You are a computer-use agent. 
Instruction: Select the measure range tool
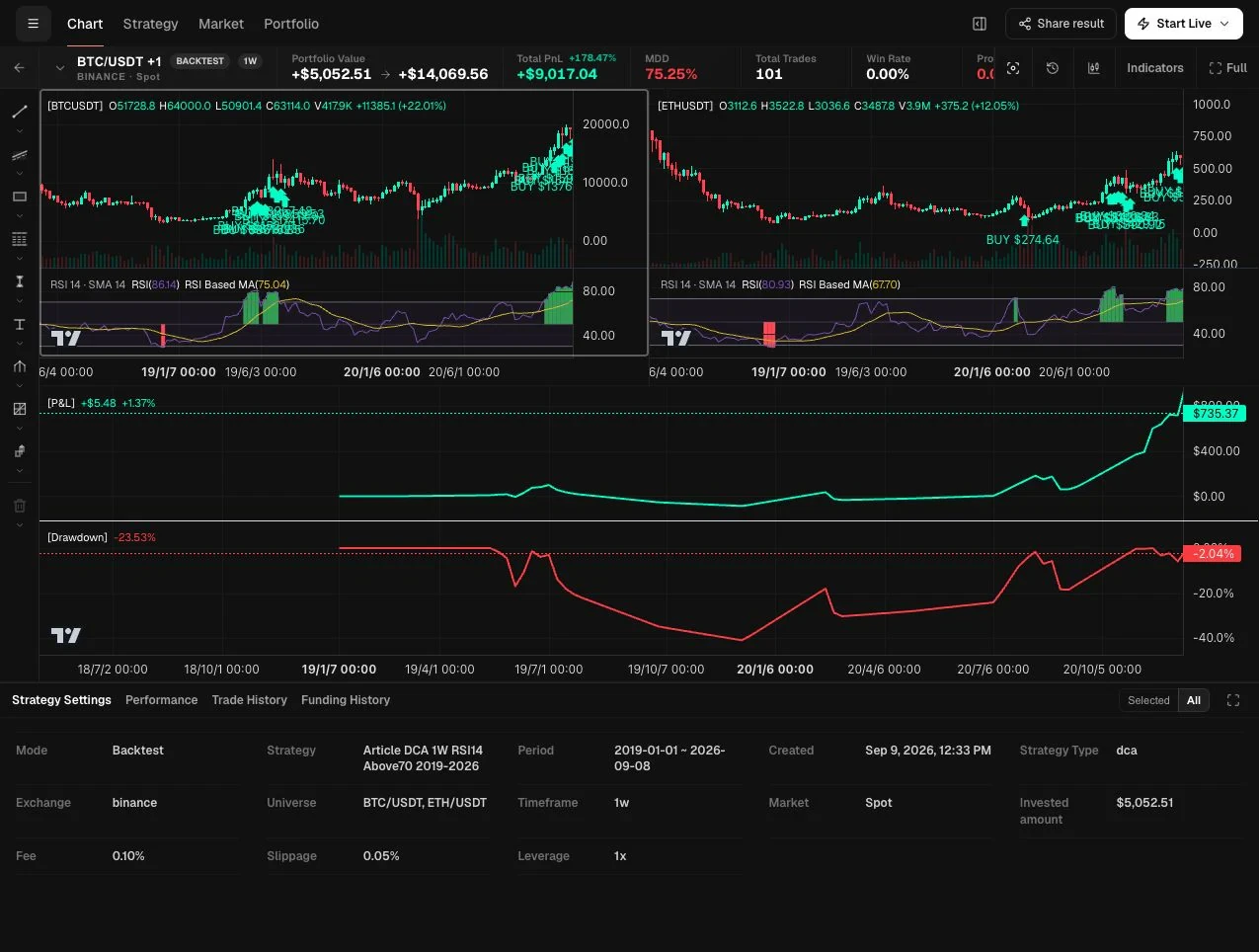tap(19, 281)
